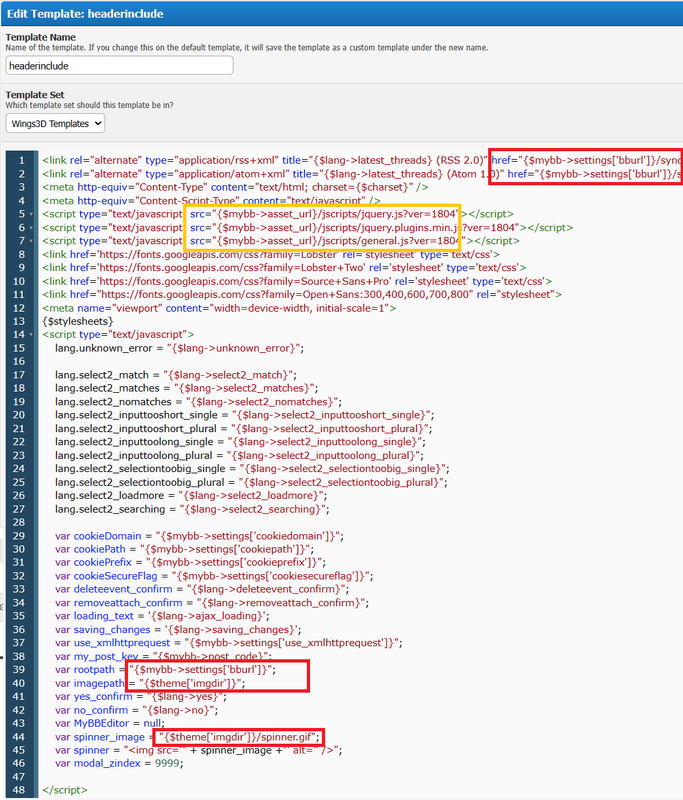Image resolution: width=683 pixels, height=800 pixels.
Task: Click the var loading_text code line
Action: 163,616
